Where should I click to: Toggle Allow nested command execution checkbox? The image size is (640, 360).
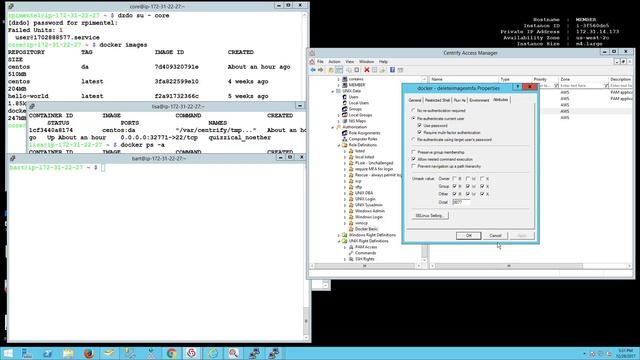click(x=413, y=159)
